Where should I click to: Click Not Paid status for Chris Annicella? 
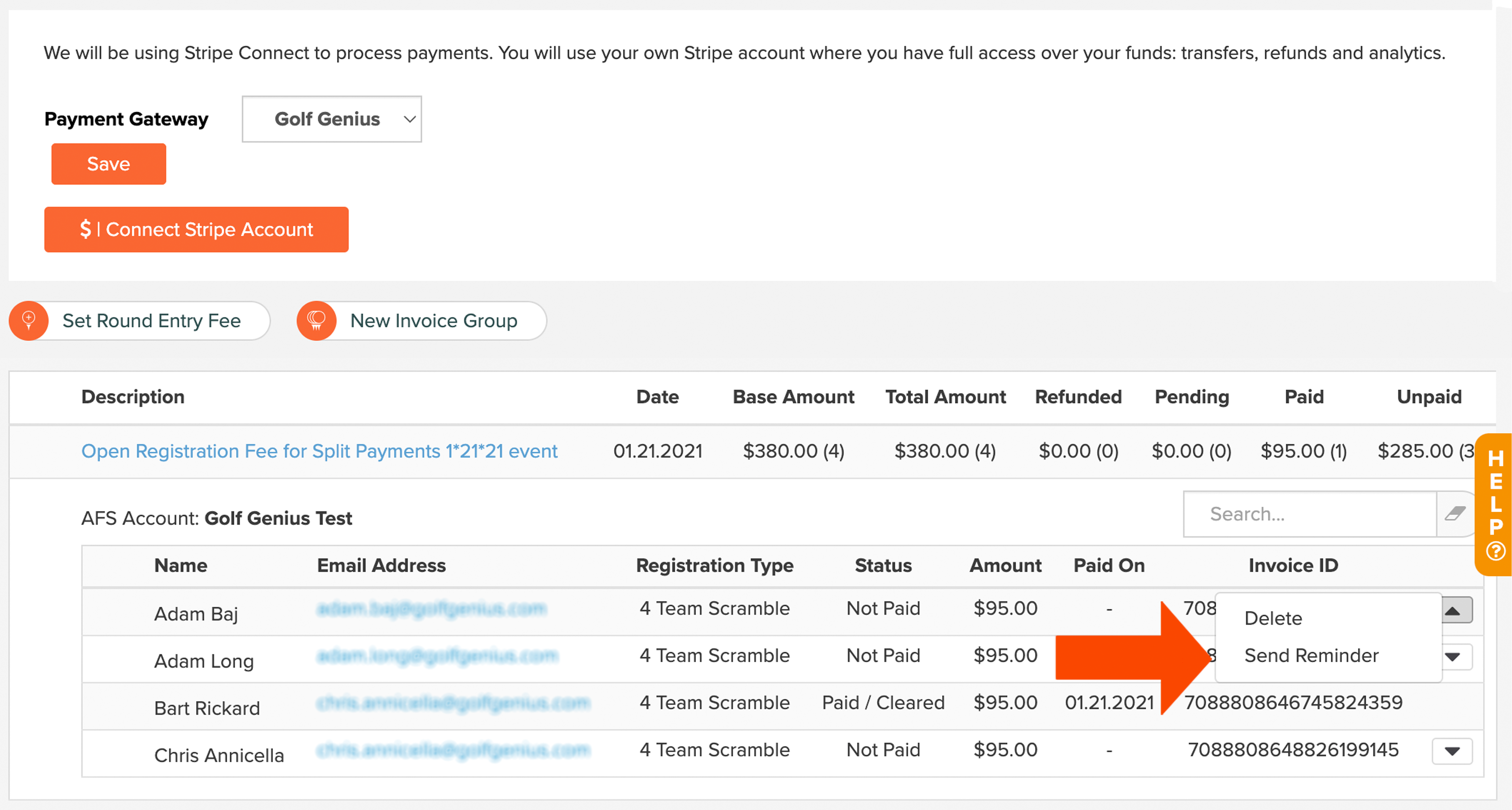point(883,750)
